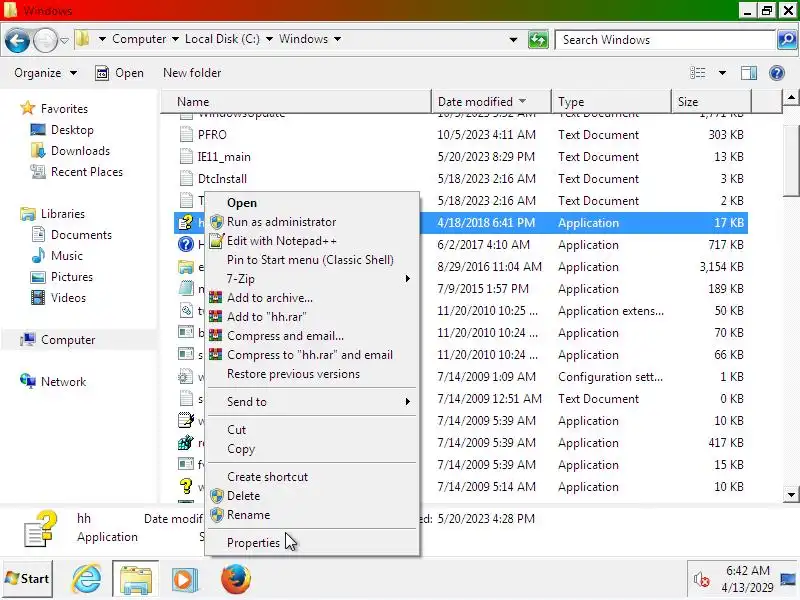Sort by the Name column header
The height and width of the screenshot is (600, 800).
296,102
